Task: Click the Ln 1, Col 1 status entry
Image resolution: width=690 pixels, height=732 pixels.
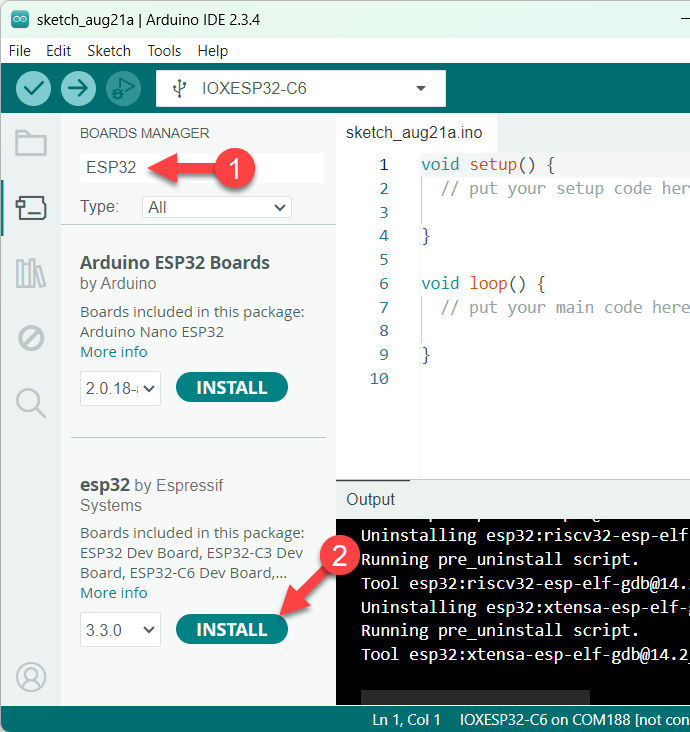Action: [x=406, y=720]
